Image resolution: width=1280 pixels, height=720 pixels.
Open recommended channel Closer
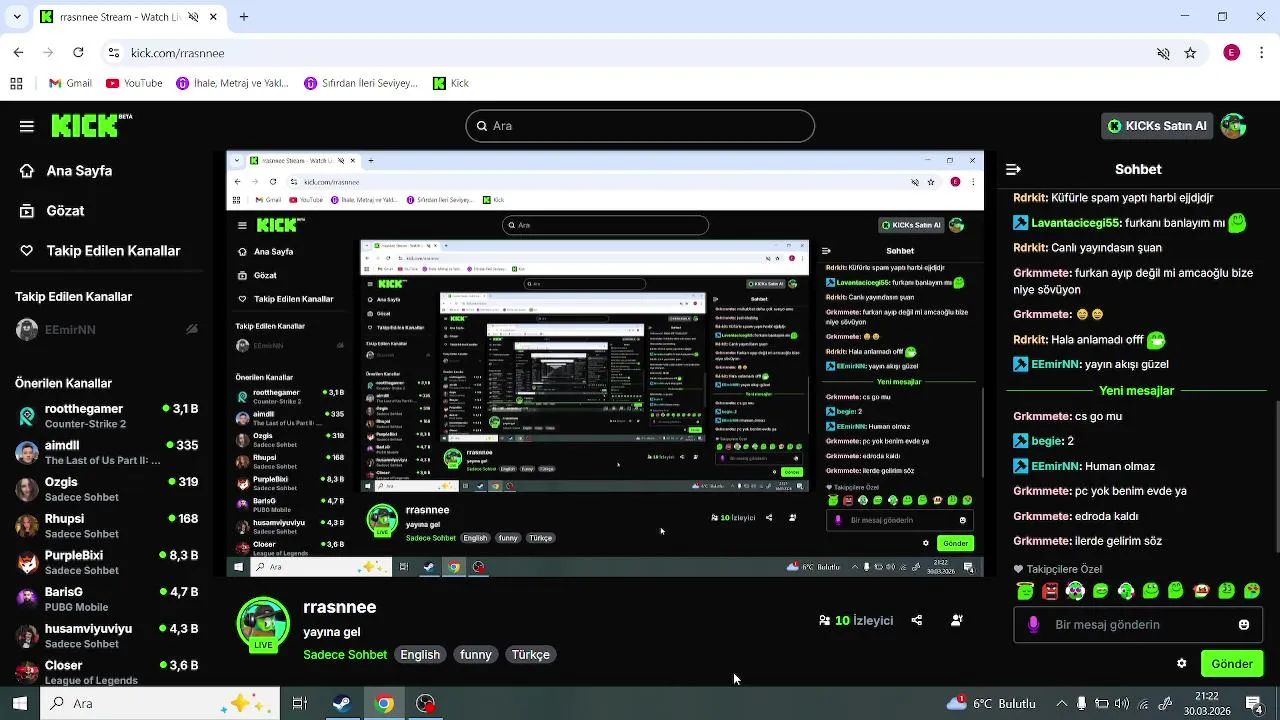[x=106, y=672]
